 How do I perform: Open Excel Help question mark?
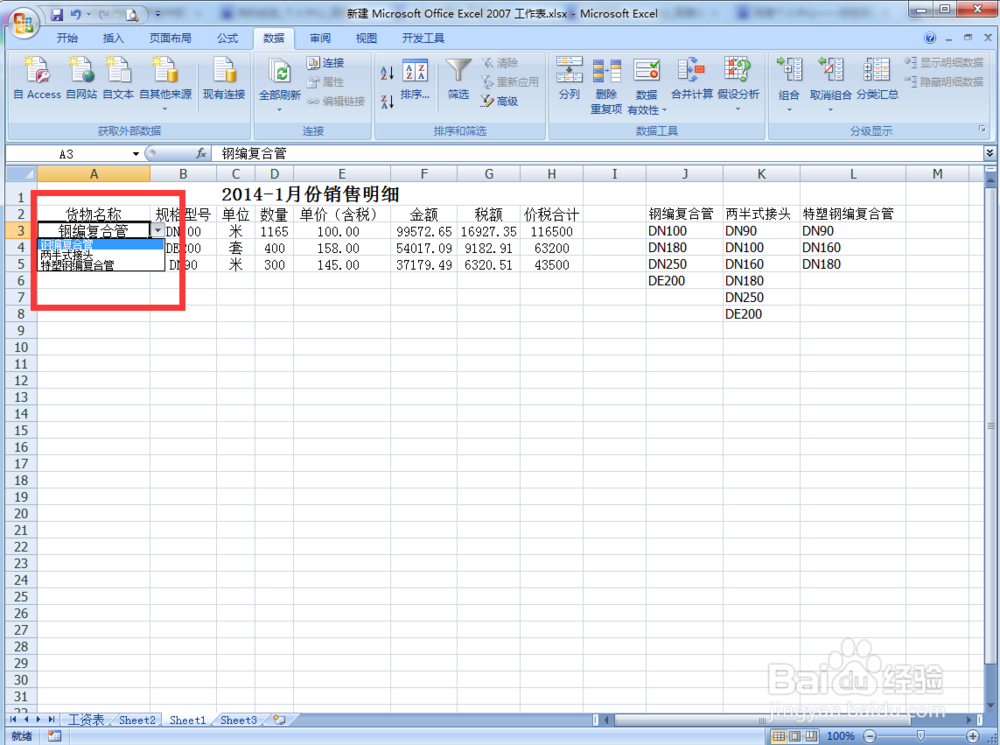coord(930,38)
